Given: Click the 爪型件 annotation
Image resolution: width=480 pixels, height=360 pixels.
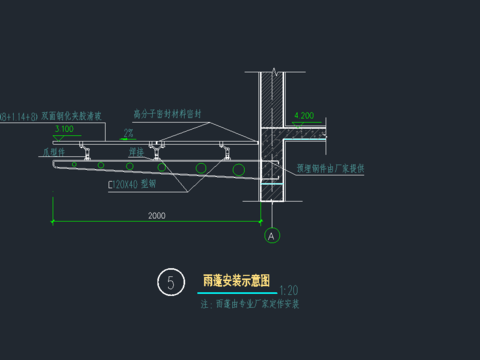Looking at the screenshot, I should (x=54, y=152).
